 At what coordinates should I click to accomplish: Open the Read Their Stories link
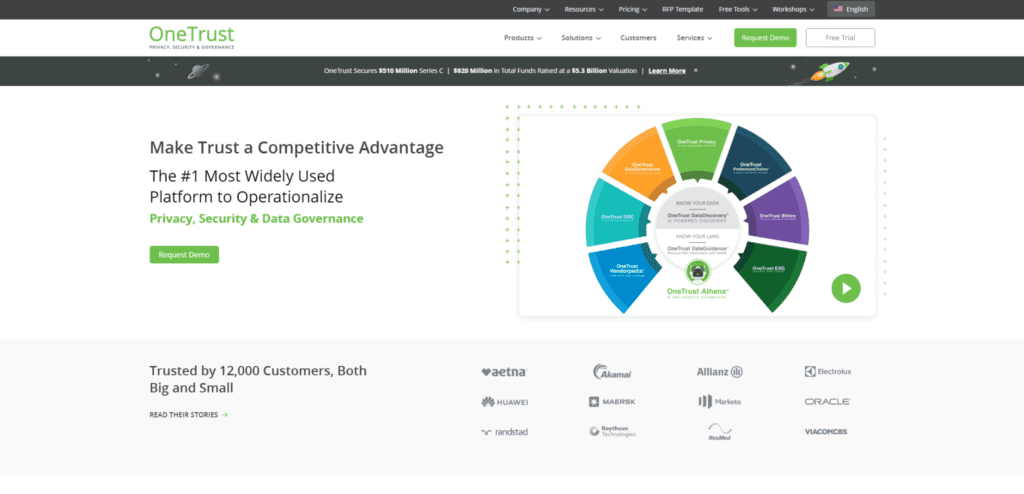click(189, 415)
